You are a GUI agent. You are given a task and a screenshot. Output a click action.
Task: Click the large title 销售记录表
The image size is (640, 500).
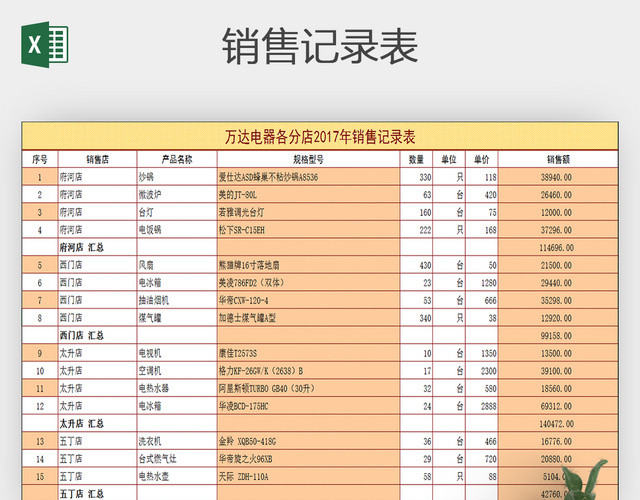(320, 46)
